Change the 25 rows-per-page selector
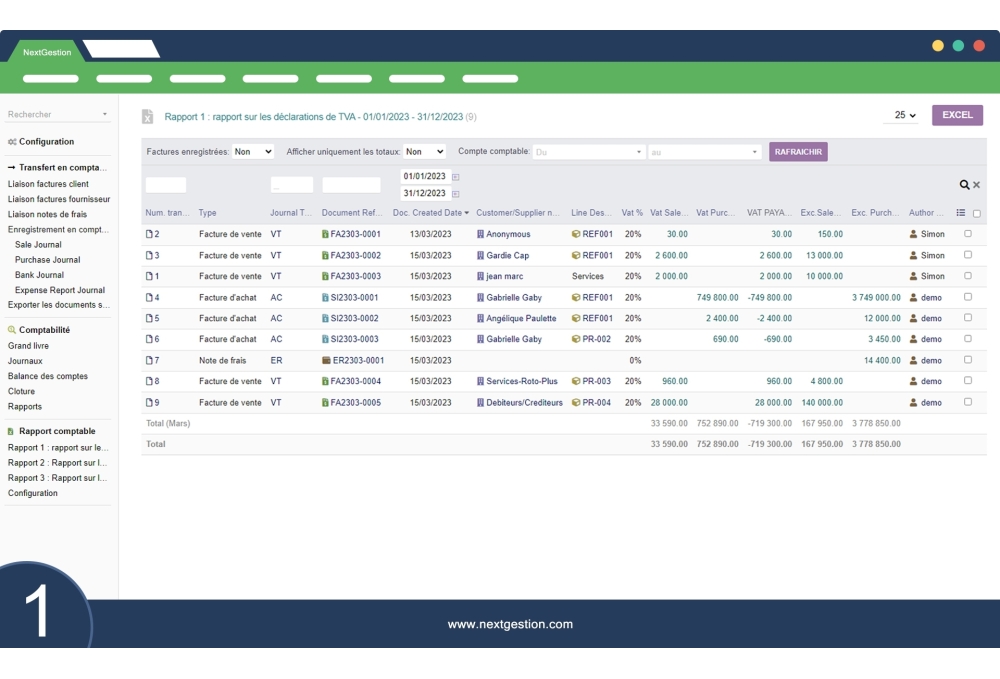 point(904,115)
